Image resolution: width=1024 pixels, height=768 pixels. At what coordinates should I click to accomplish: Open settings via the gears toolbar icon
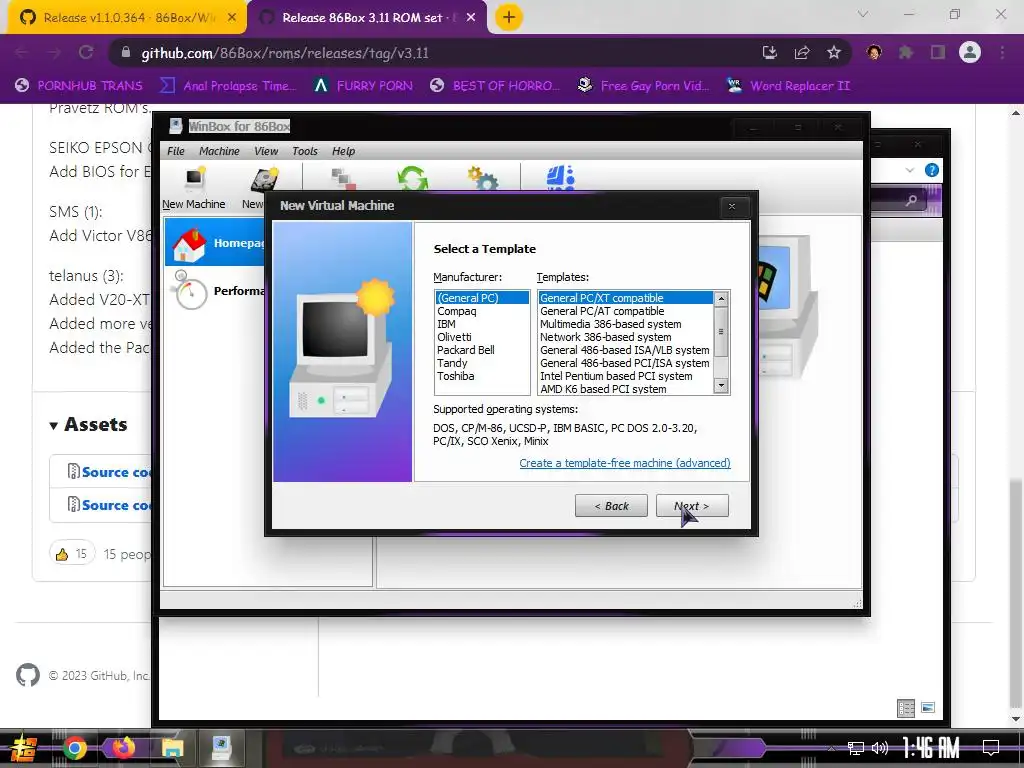point(482,178)
